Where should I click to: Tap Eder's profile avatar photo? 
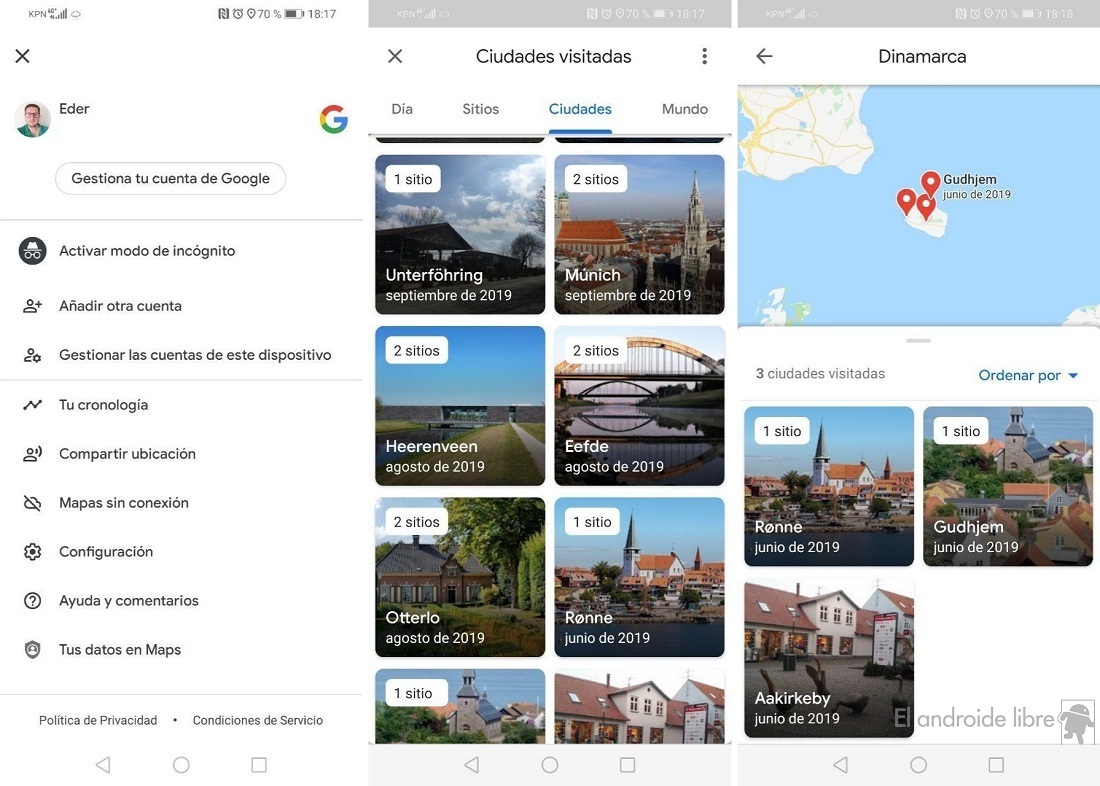coord(32,119)
